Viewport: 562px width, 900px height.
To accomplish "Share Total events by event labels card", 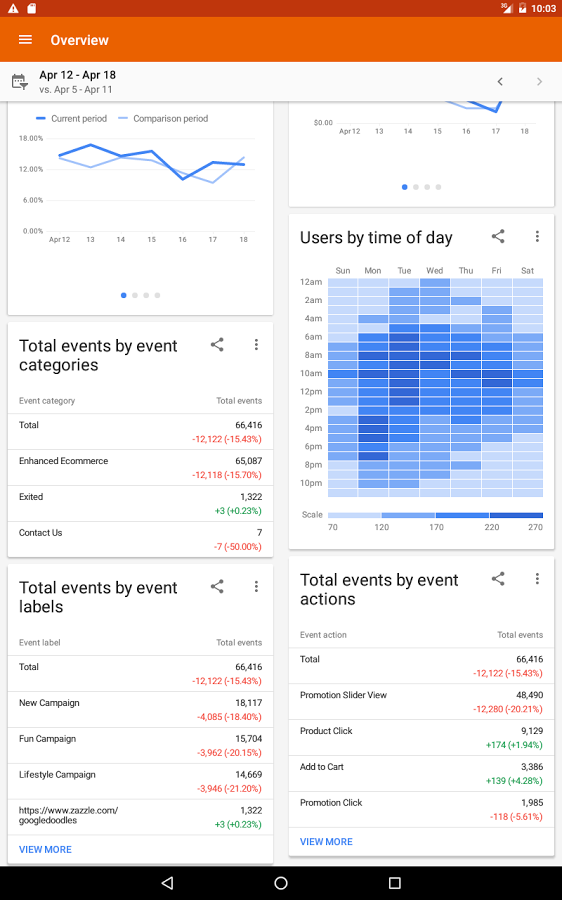I will click(217, 587).
